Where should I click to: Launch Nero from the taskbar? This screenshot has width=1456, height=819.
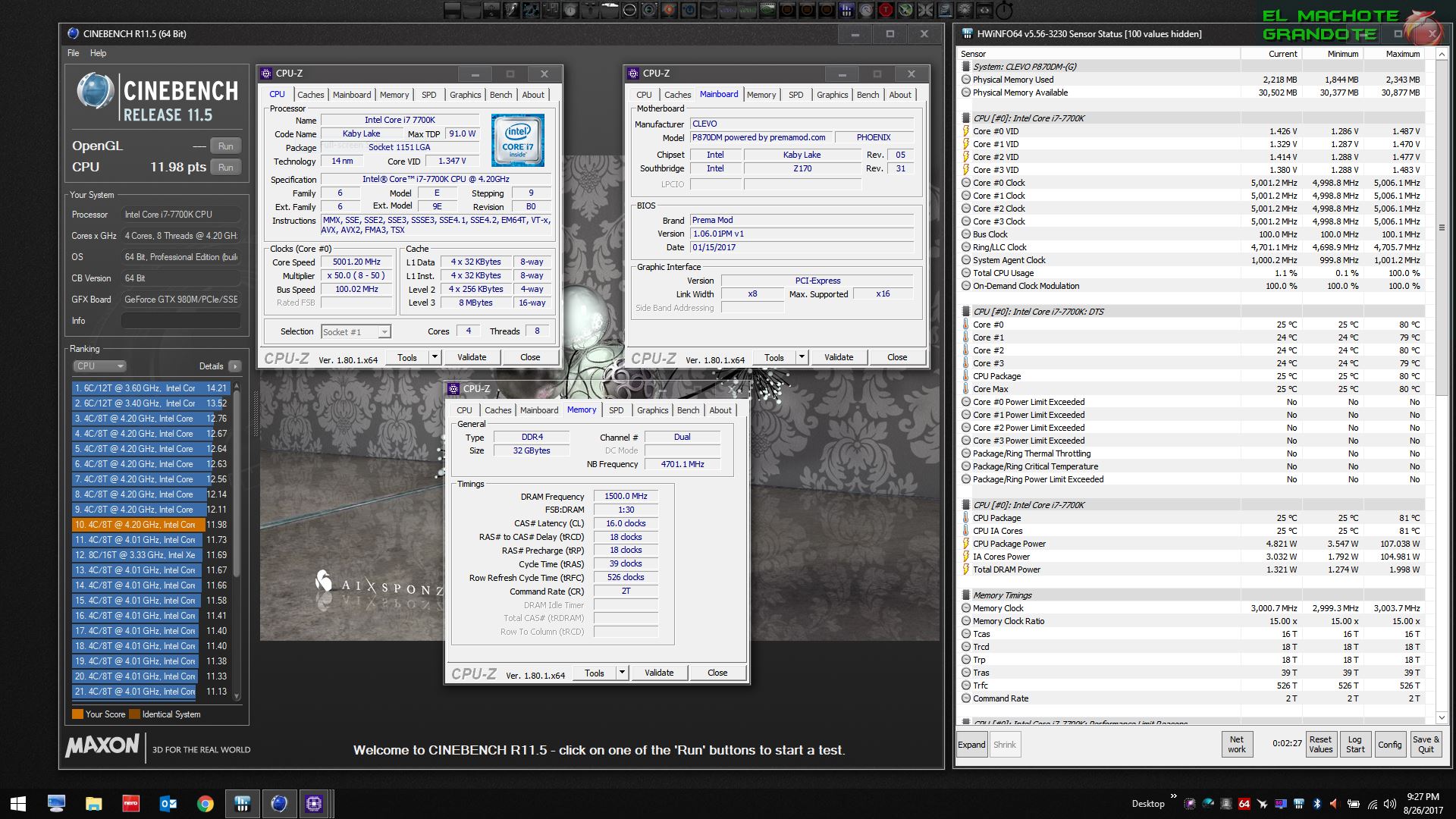[131, 804]
